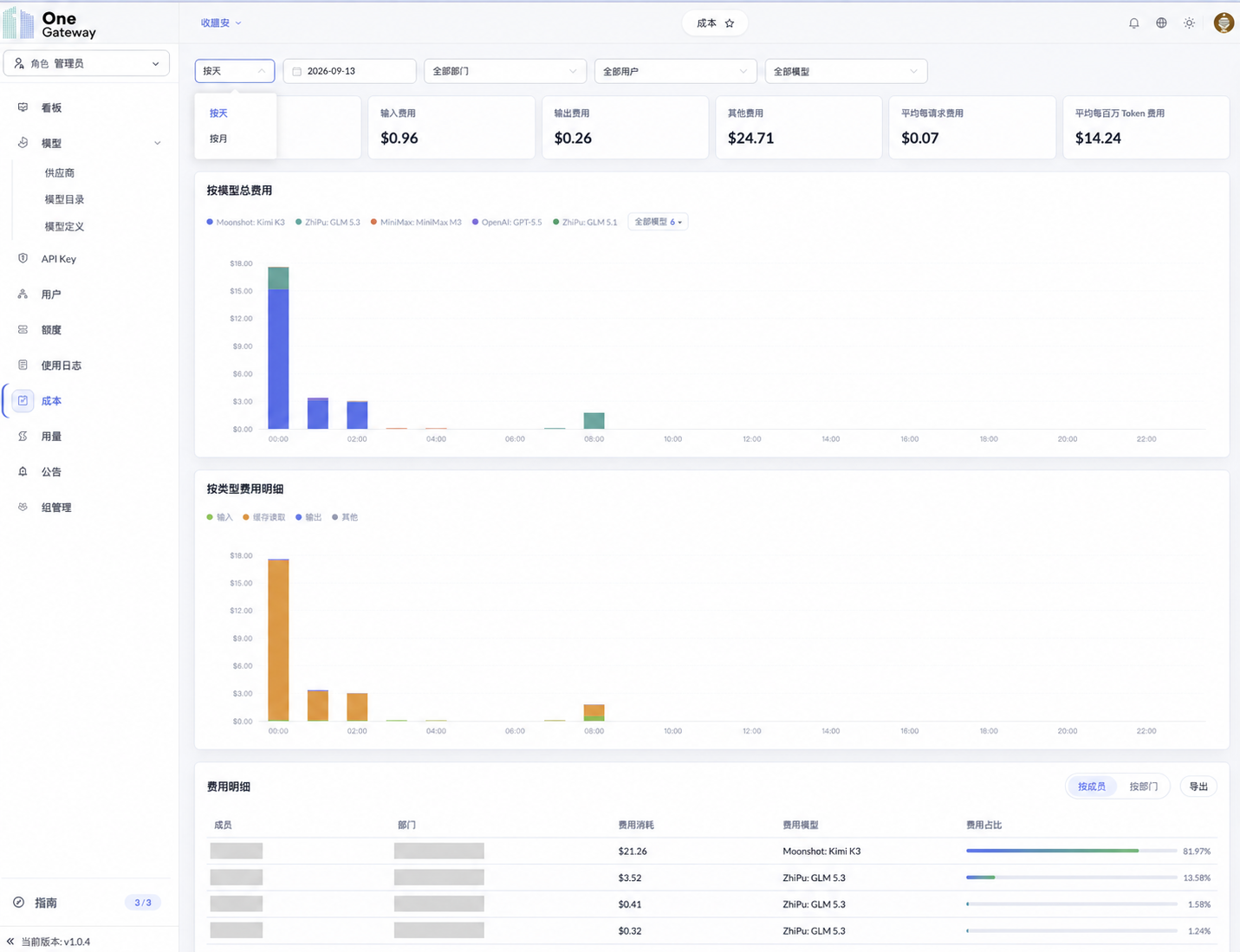Collapse the 模型 sidebar chevron
The height and width of the screenshot is (952, 1240).
[x=157, y=143]
